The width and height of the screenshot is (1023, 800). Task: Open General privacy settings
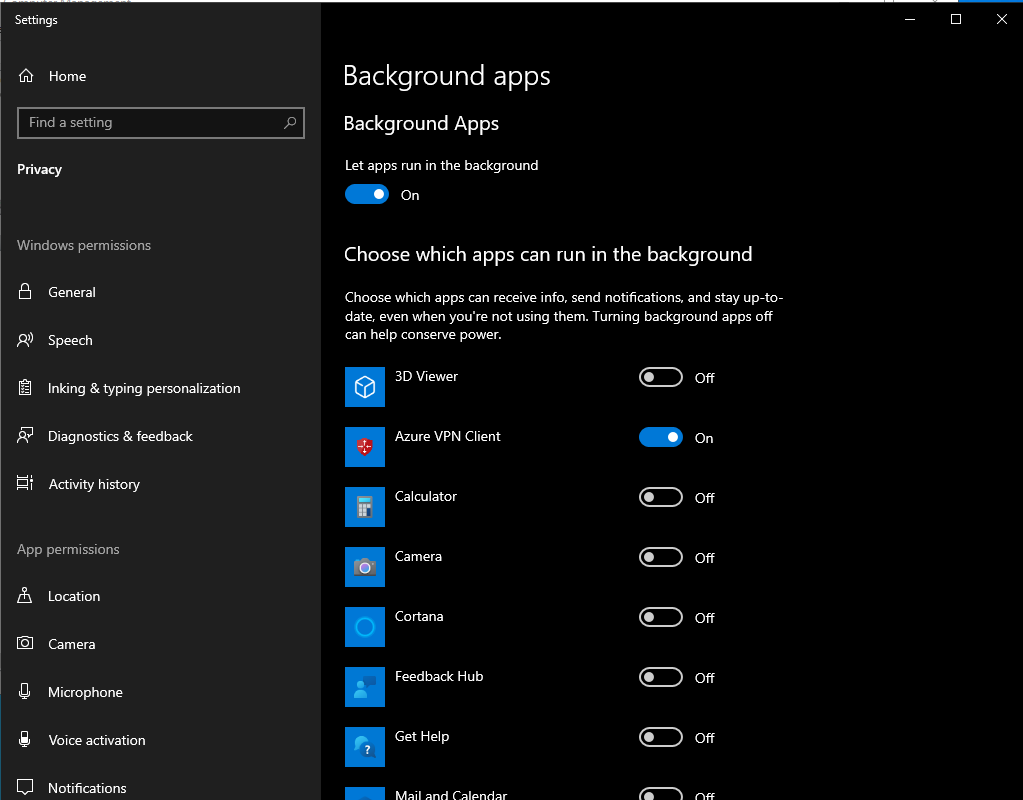click(72, 292)
